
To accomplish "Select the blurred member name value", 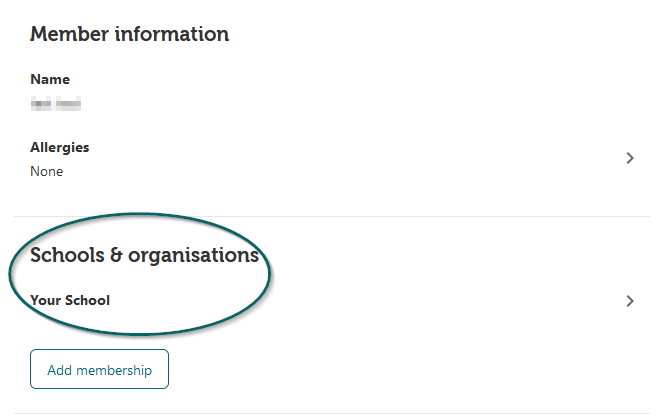I will click(x=56, y=103).
